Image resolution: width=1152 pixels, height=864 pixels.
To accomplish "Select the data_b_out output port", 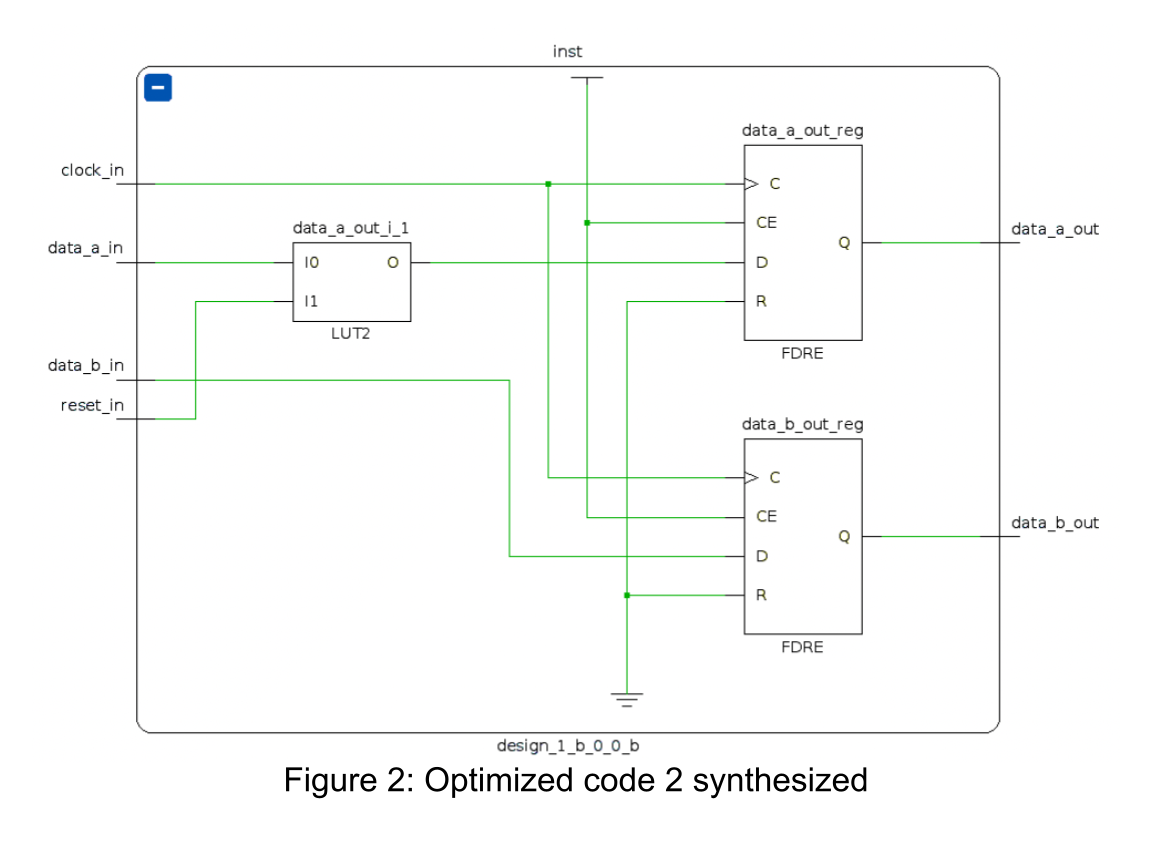I will click(1054, 524).
